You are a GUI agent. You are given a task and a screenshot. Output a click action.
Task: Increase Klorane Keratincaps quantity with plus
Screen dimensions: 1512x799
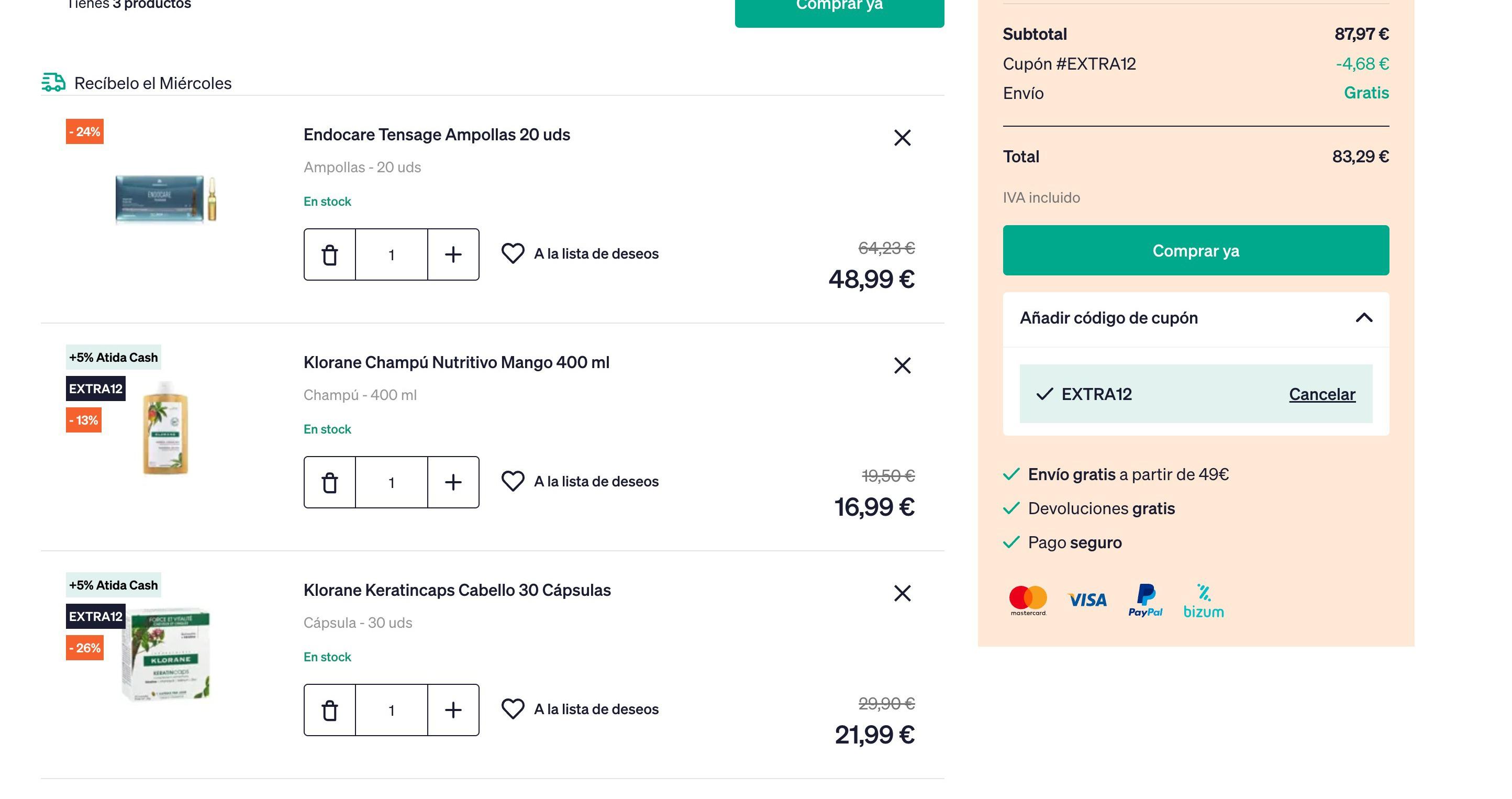[453, 711]
